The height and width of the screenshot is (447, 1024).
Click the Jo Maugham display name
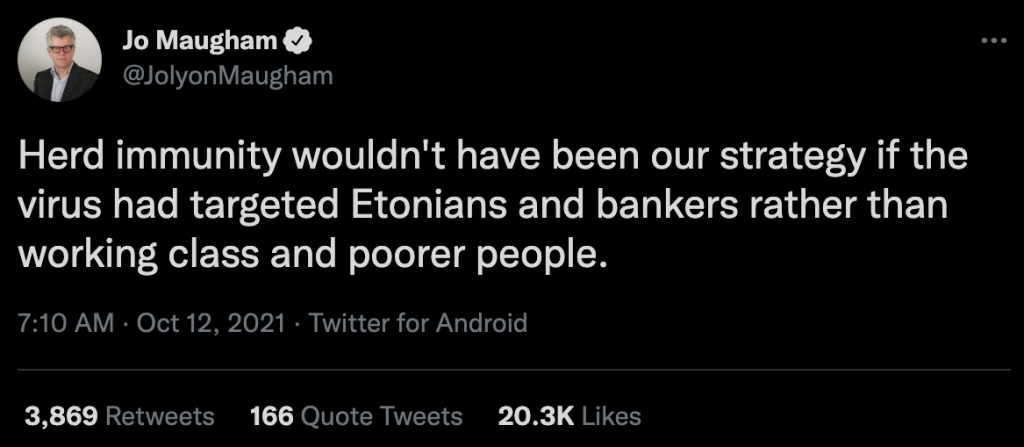coord(200,41)
